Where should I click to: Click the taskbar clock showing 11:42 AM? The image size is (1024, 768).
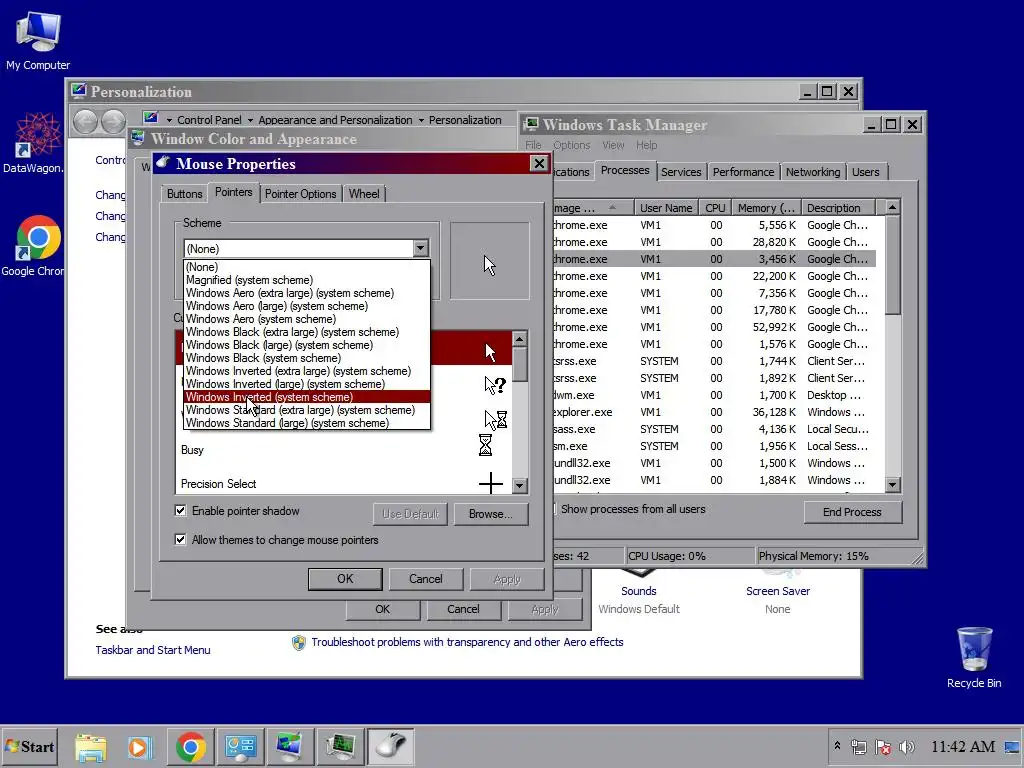click(963, 746)
